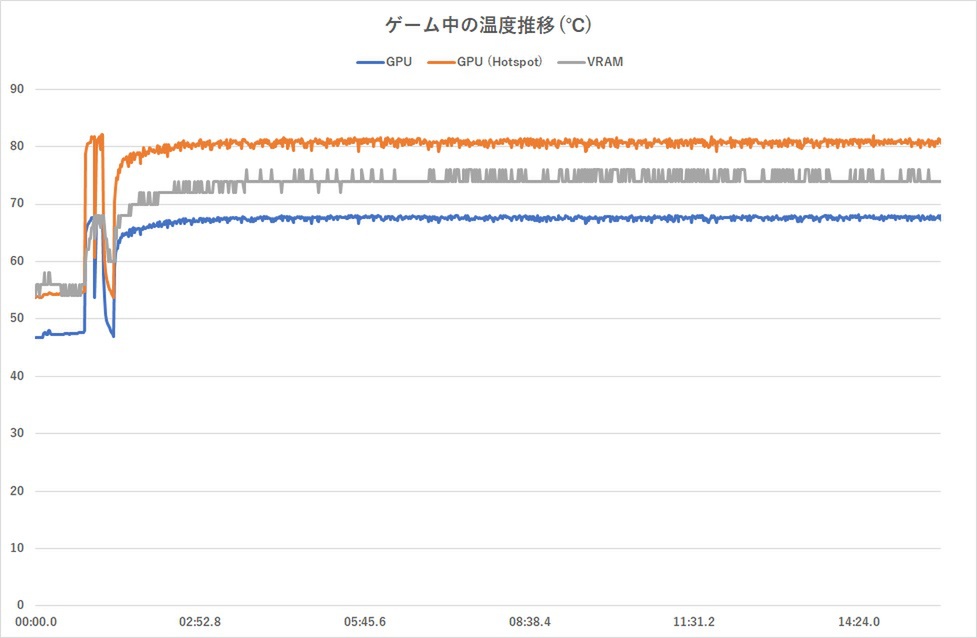Image resolution: width=977 pixels, height=638 pixels.
Task: Click the 30 label on the vertical axis
Action: click(16, 434)
